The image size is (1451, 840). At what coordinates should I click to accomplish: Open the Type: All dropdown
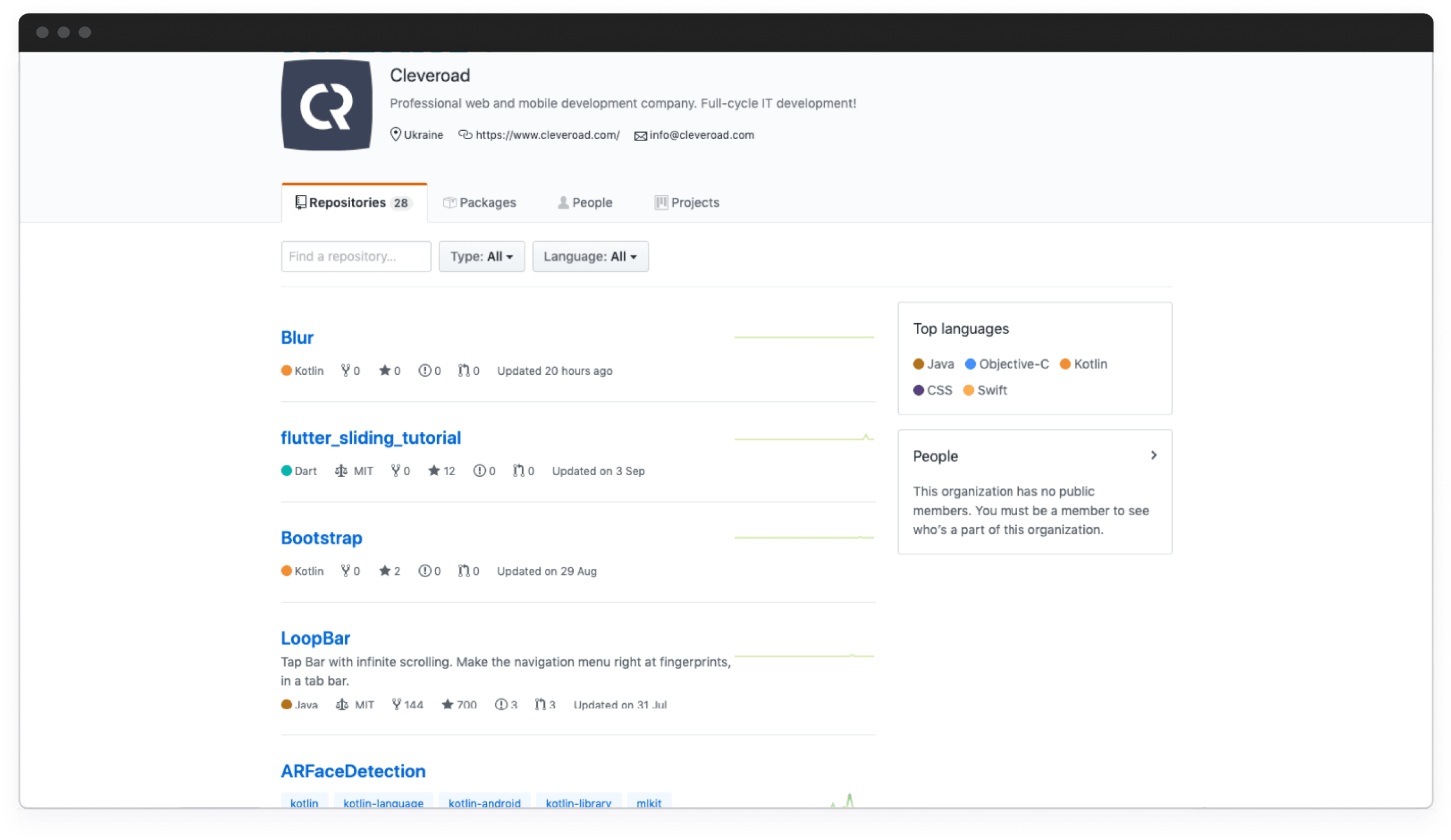[482, 256]
